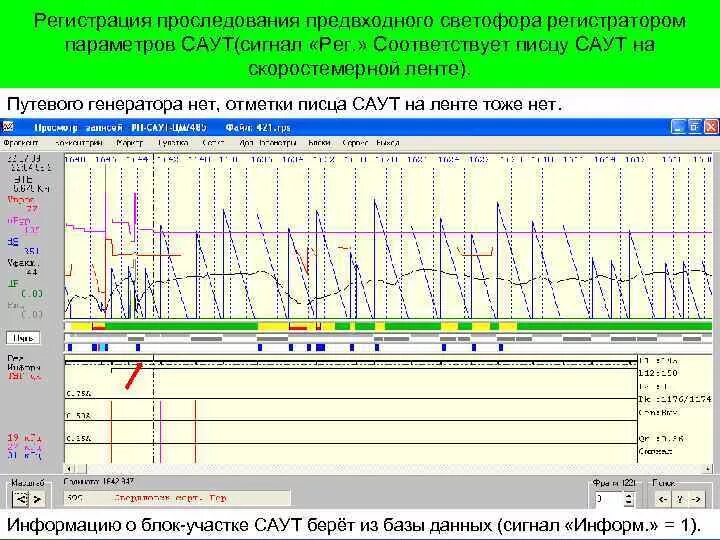Click the horizontal scrollbar thumb

[80, 469]
